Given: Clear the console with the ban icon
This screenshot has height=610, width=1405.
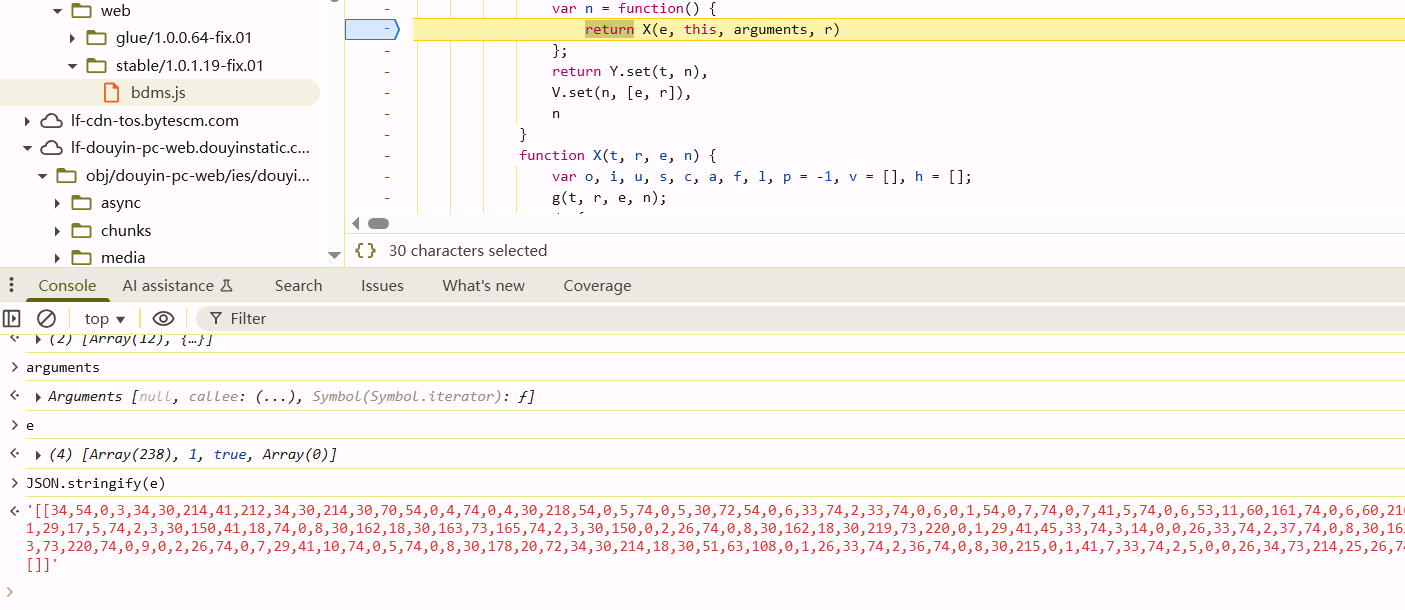Looking at the screenshot, I should 46,319.
